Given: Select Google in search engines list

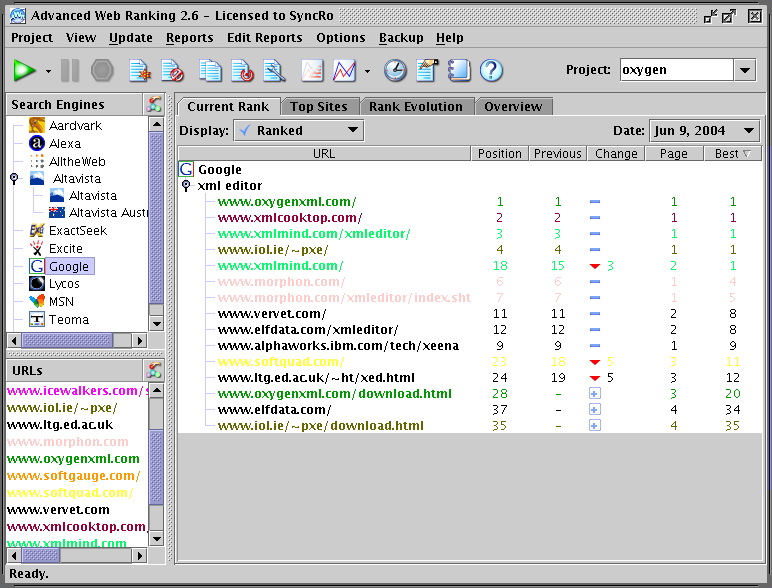Looking at the screenshot, I should click(x=62, y=266).
